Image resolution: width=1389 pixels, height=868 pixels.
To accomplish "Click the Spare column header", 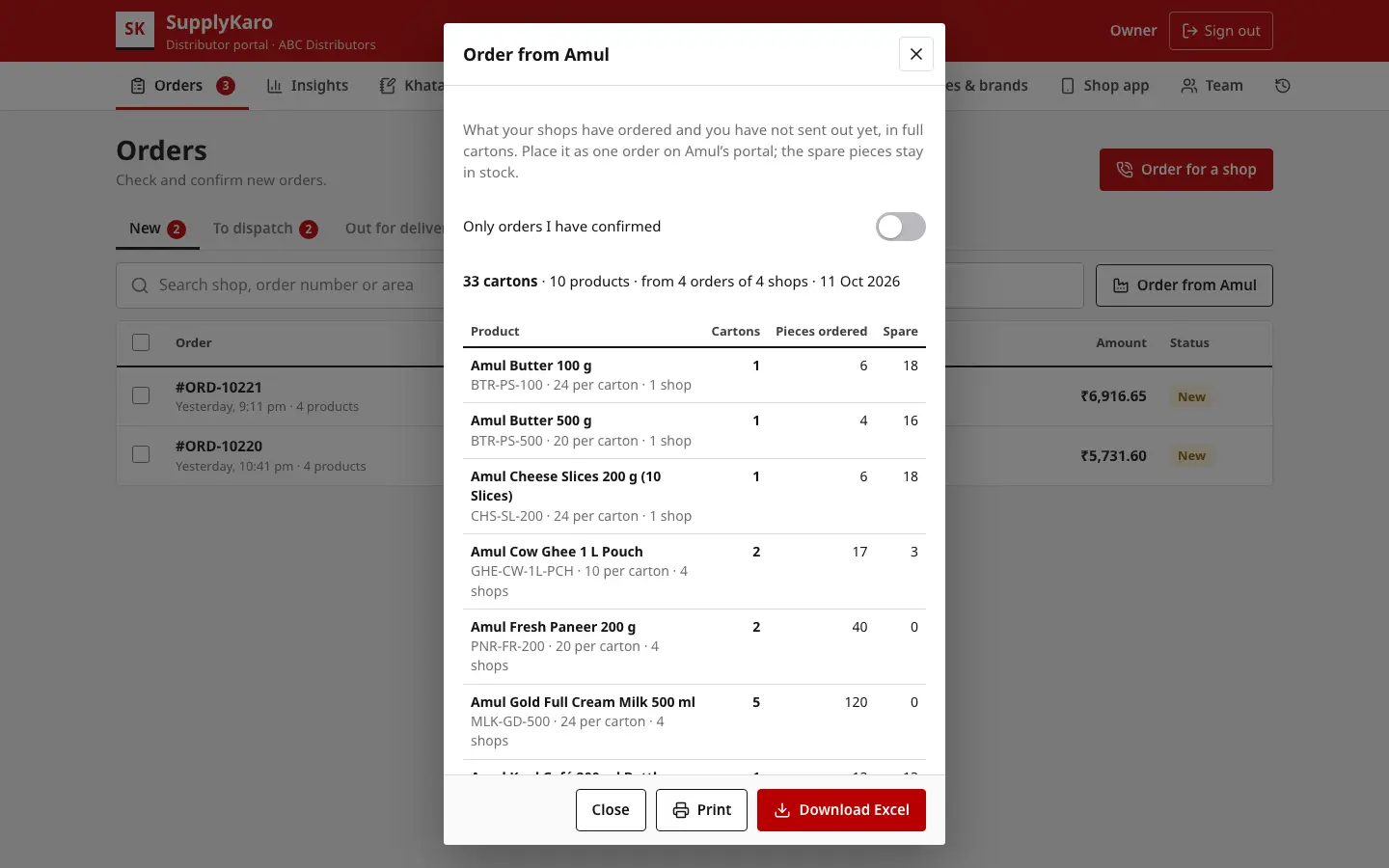I will click(900, 331).
